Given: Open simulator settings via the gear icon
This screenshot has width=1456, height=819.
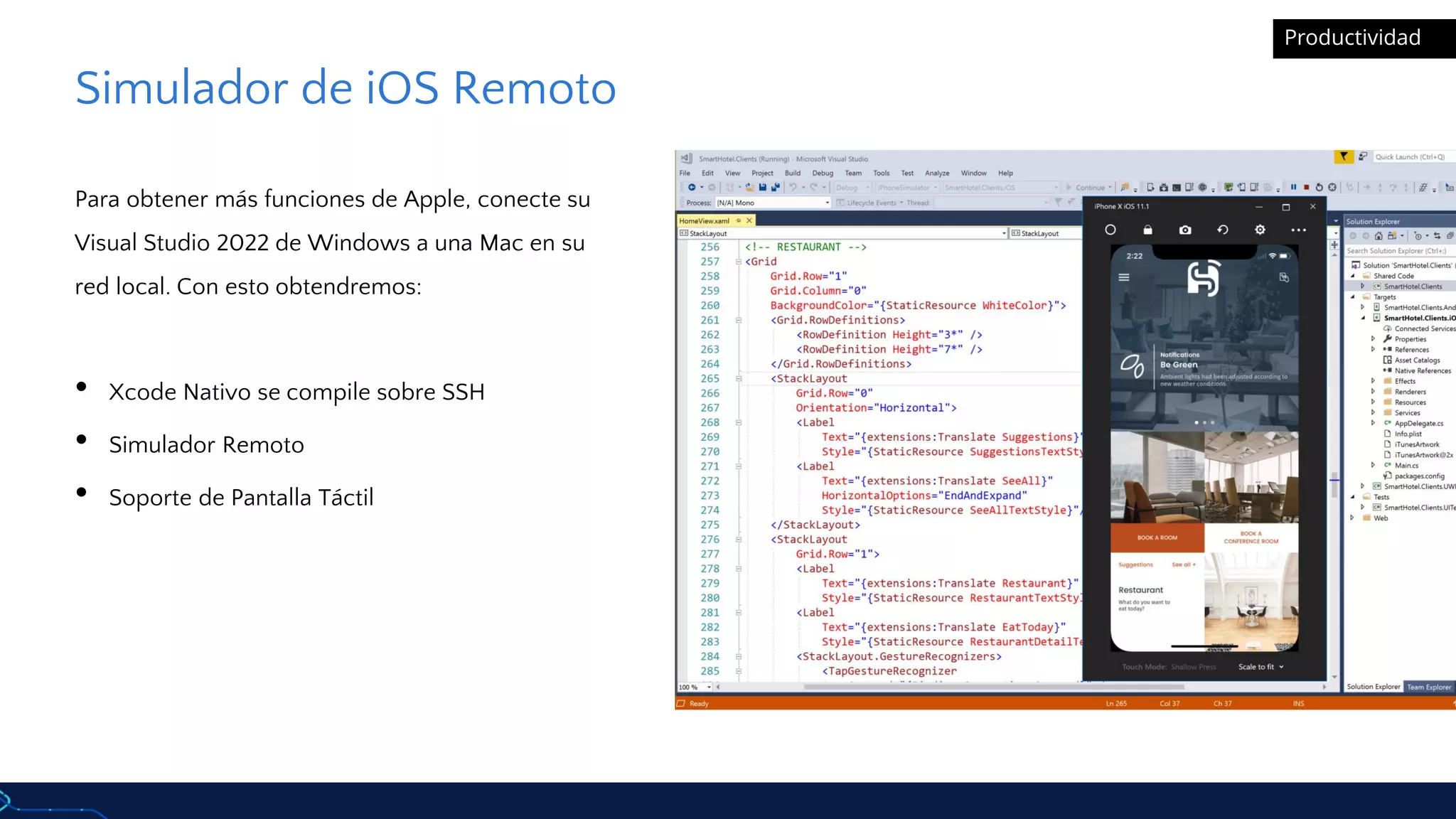Looking at the screenshot, I should coord(1260,230).
